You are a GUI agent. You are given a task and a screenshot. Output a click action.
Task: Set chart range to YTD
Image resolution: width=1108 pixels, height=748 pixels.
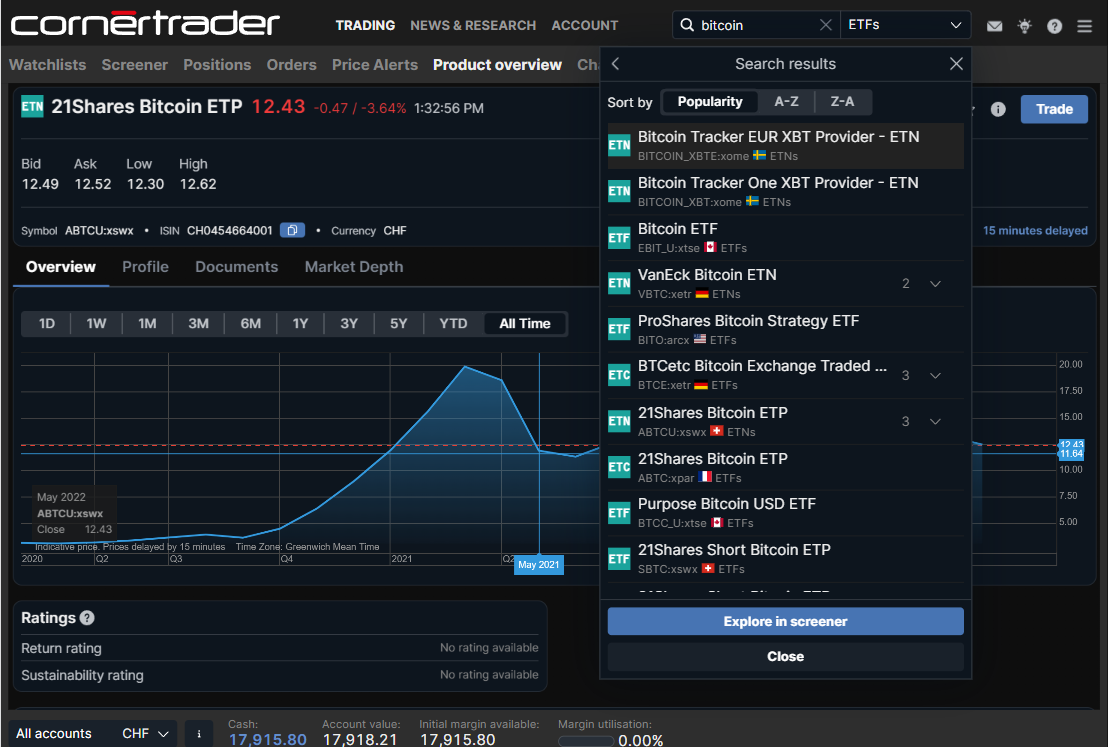(x=453, y=323)
